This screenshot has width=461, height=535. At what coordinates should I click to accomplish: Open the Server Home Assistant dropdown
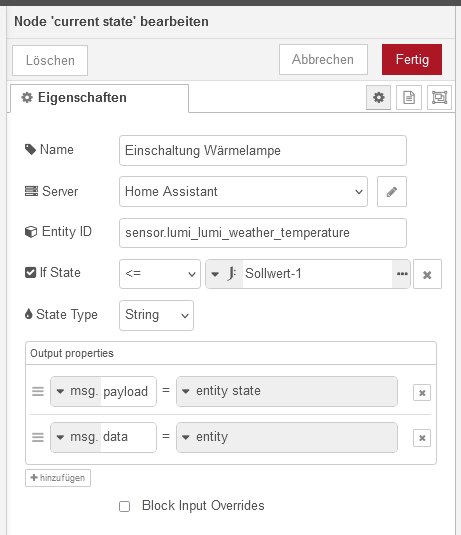[243, 191]
